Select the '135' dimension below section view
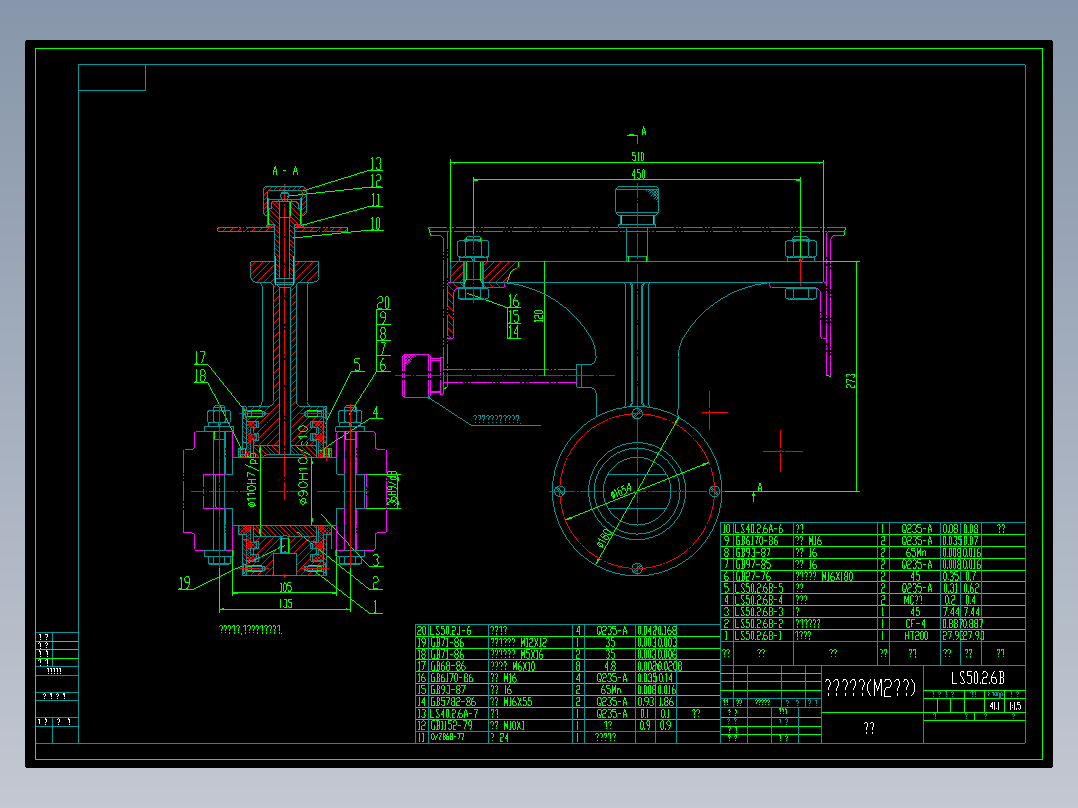Screen dimensions: 1078x808 [285, 604]
